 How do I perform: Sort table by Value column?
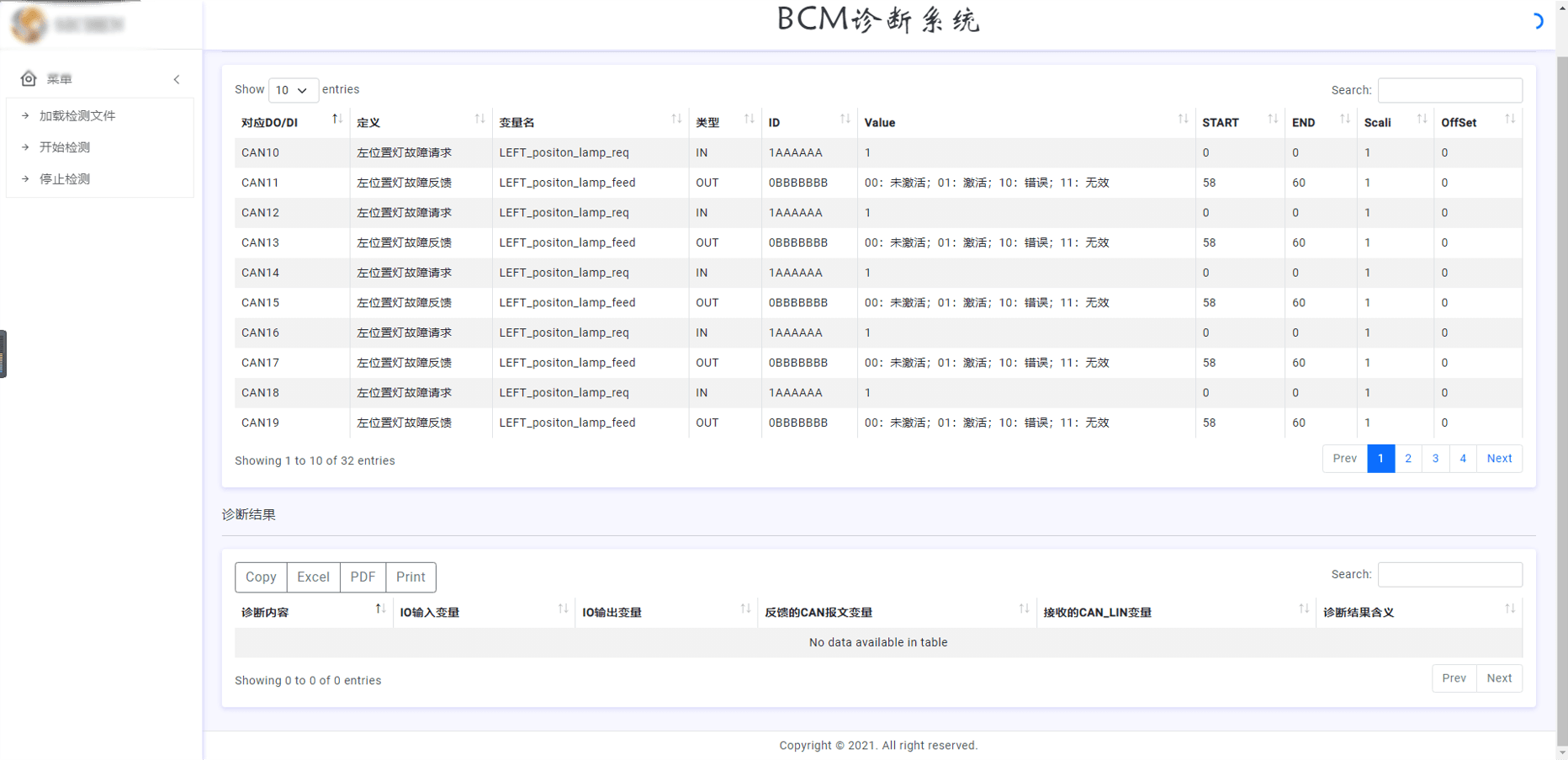click(1025, 122)
